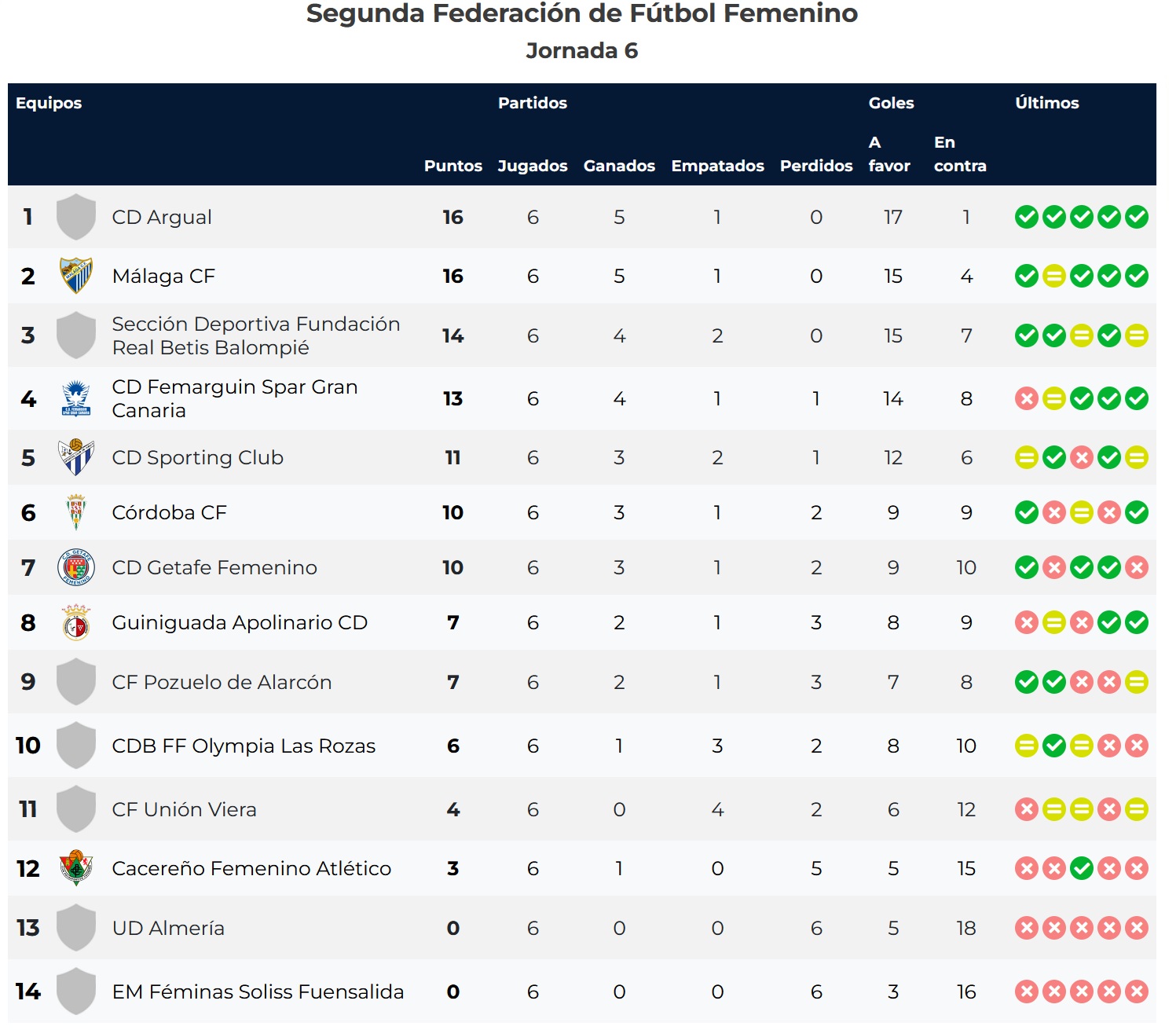
Task: Click the "Jornada 6" subtitle
Action: 582,50
